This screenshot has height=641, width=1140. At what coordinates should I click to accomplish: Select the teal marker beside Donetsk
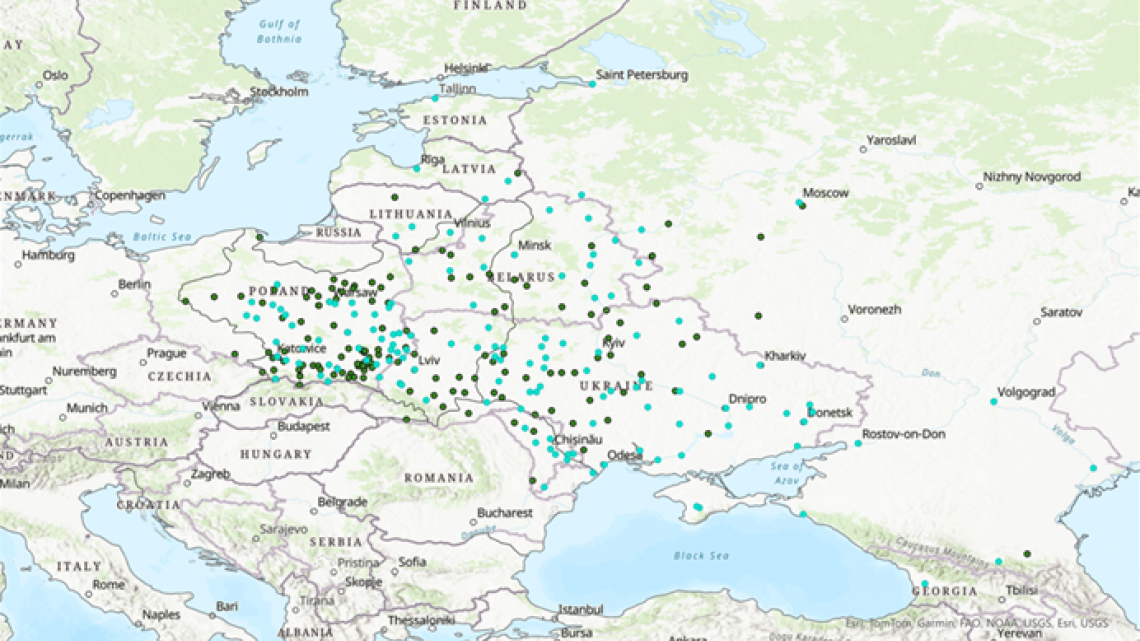point(812,410)
